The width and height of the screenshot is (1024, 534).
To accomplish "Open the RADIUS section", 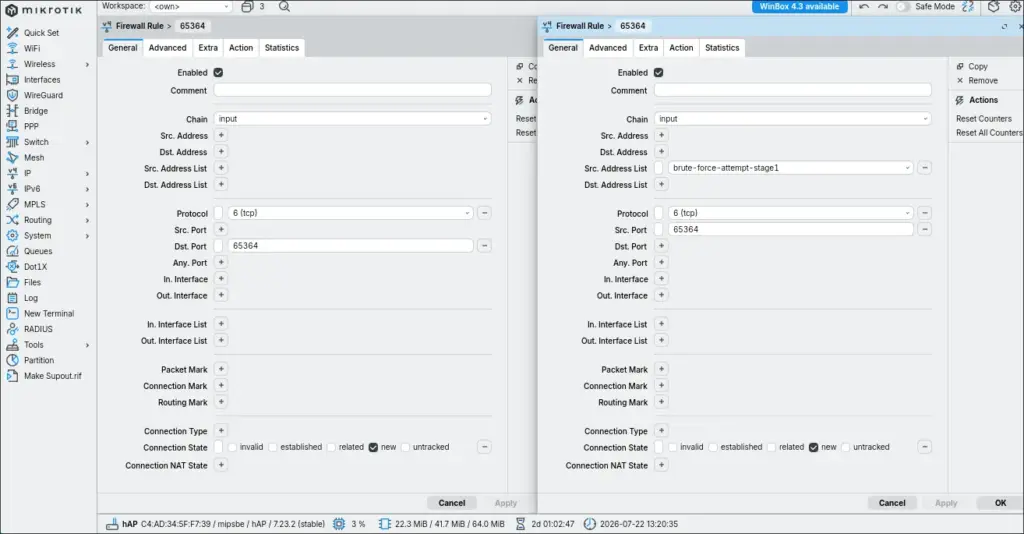I will [x=38, y=329].
